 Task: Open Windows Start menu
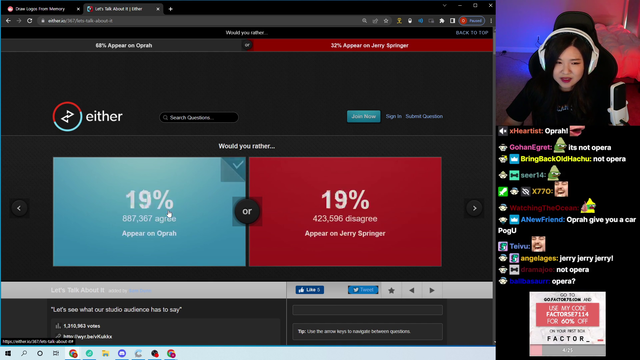[x=8, y=353]
